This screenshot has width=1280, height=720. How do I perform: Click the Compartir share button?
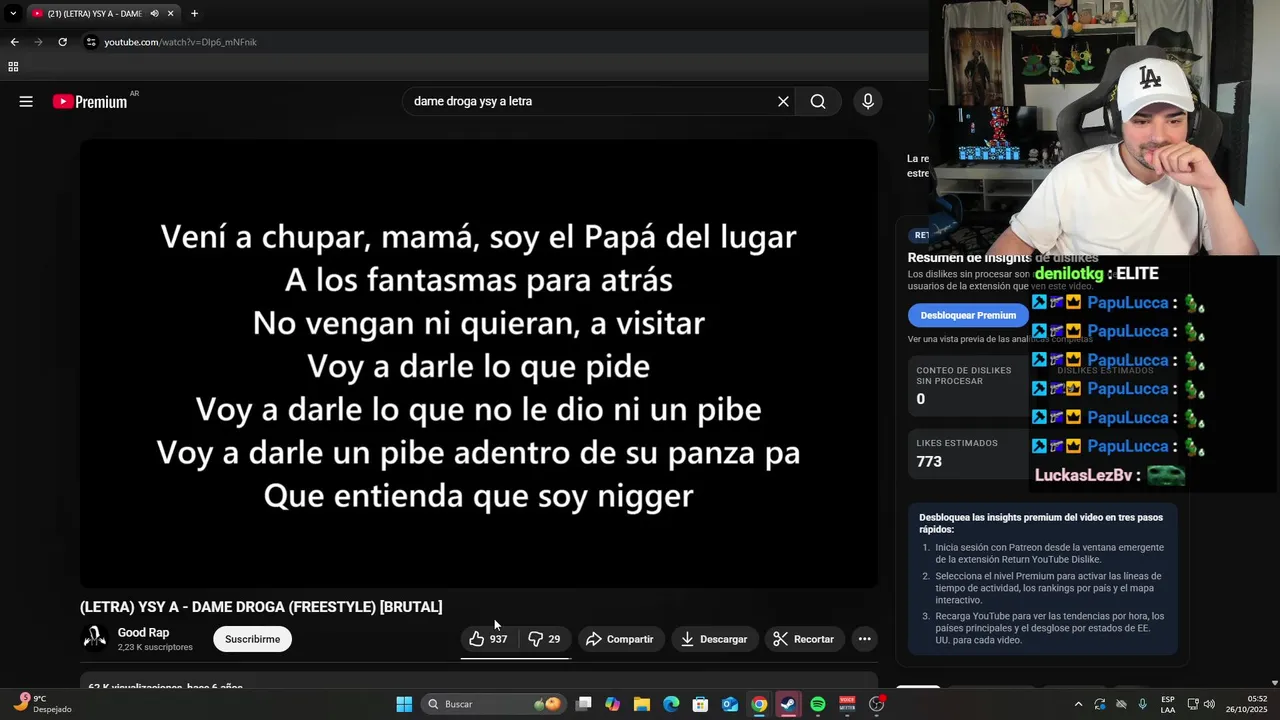click(620, 639)
